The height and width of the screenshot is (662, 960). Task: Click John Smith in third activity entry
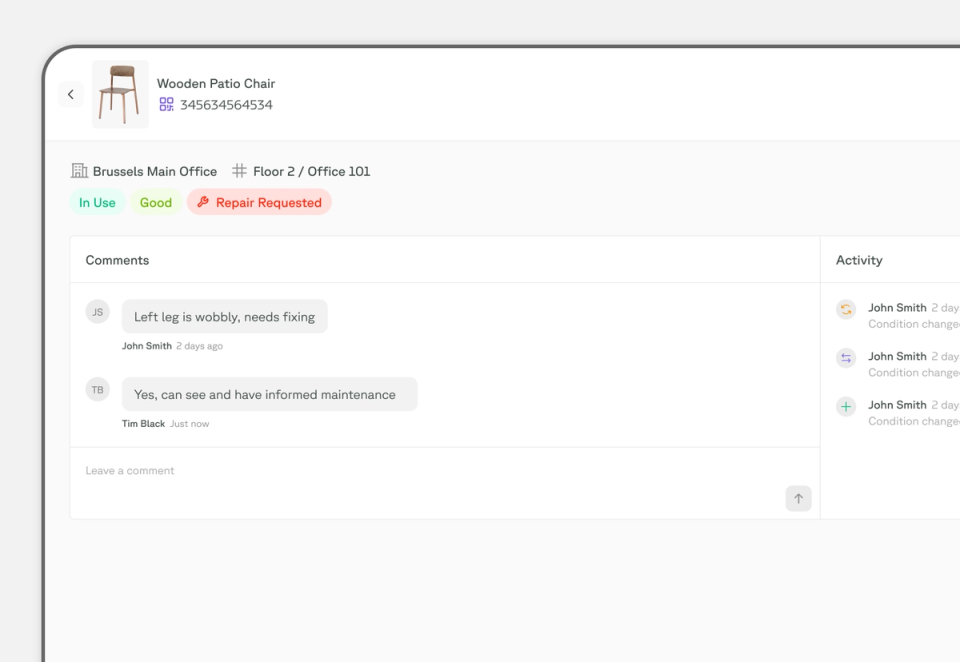pos(898,405)
